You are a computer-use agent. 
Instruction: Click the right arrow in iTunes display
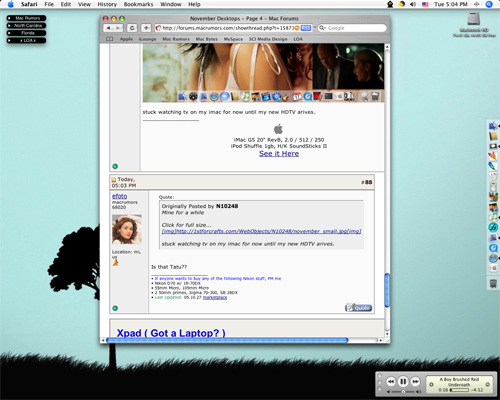(x=487, y=385)
